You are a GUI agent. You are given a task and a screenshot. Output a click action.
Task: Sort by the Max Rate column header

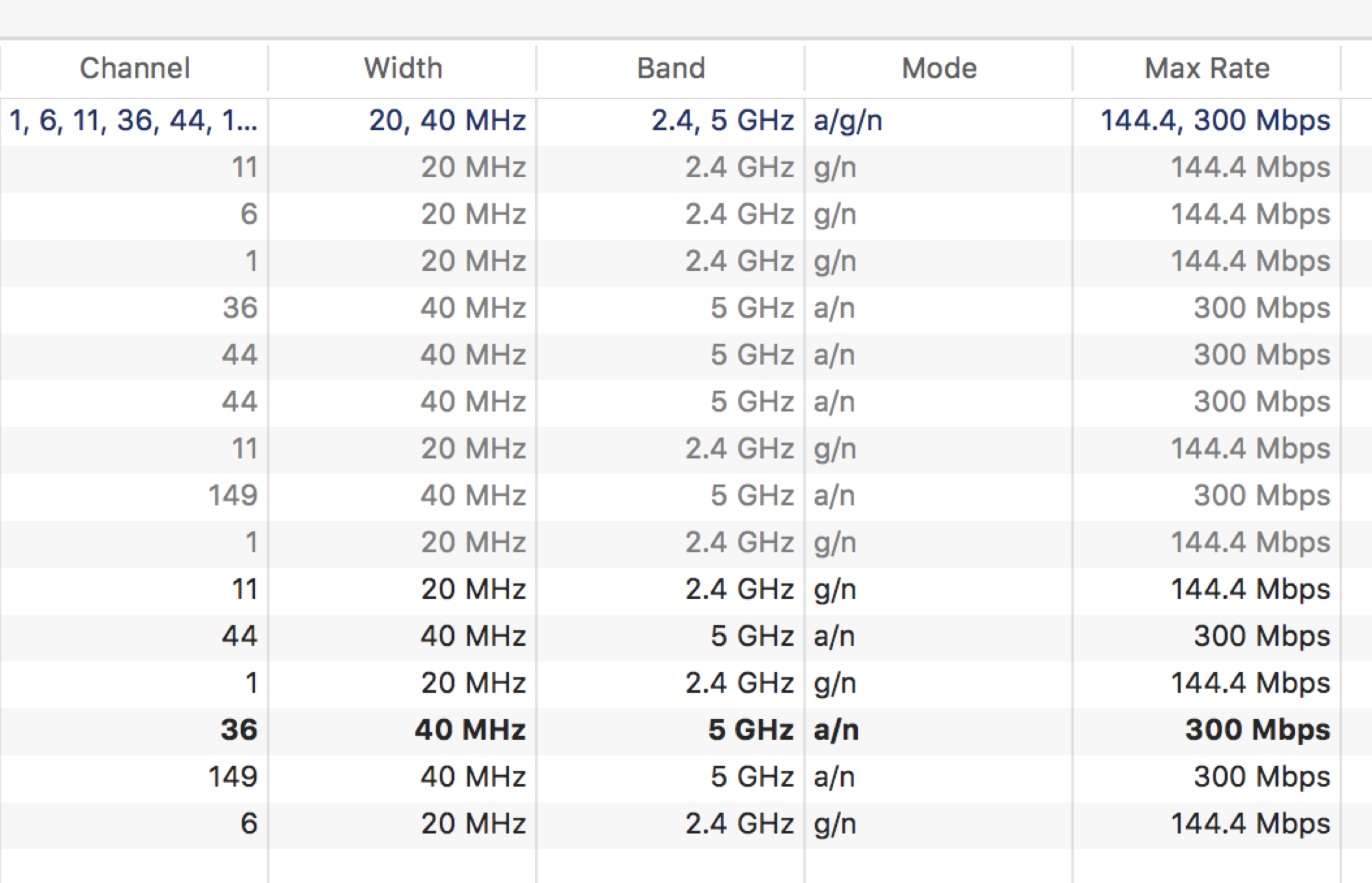click(x=1207, y=68)
